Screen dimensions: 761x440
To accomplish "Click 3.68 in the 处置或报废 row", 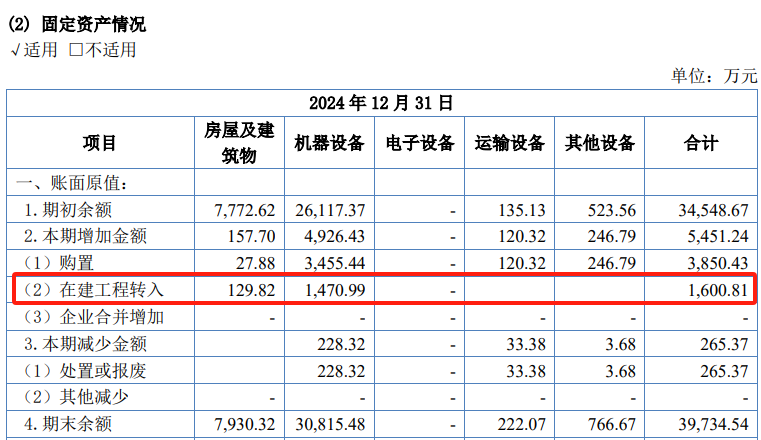I will (620, 372).
